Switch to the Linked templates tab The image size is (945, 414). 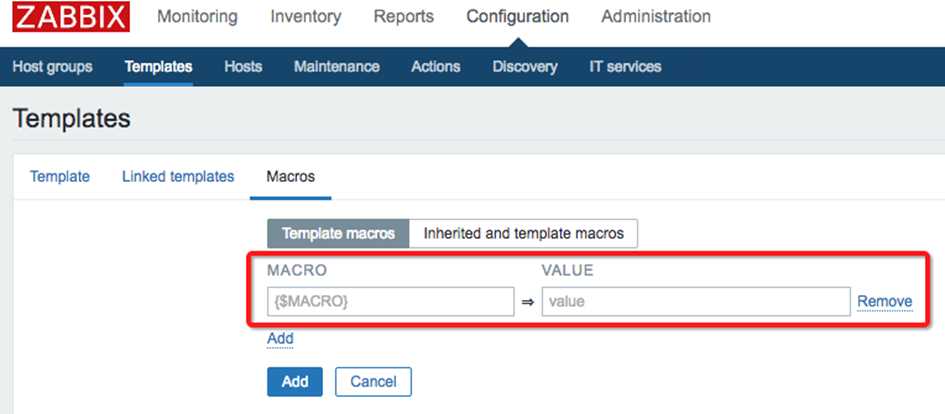click(x=178, y=177)
